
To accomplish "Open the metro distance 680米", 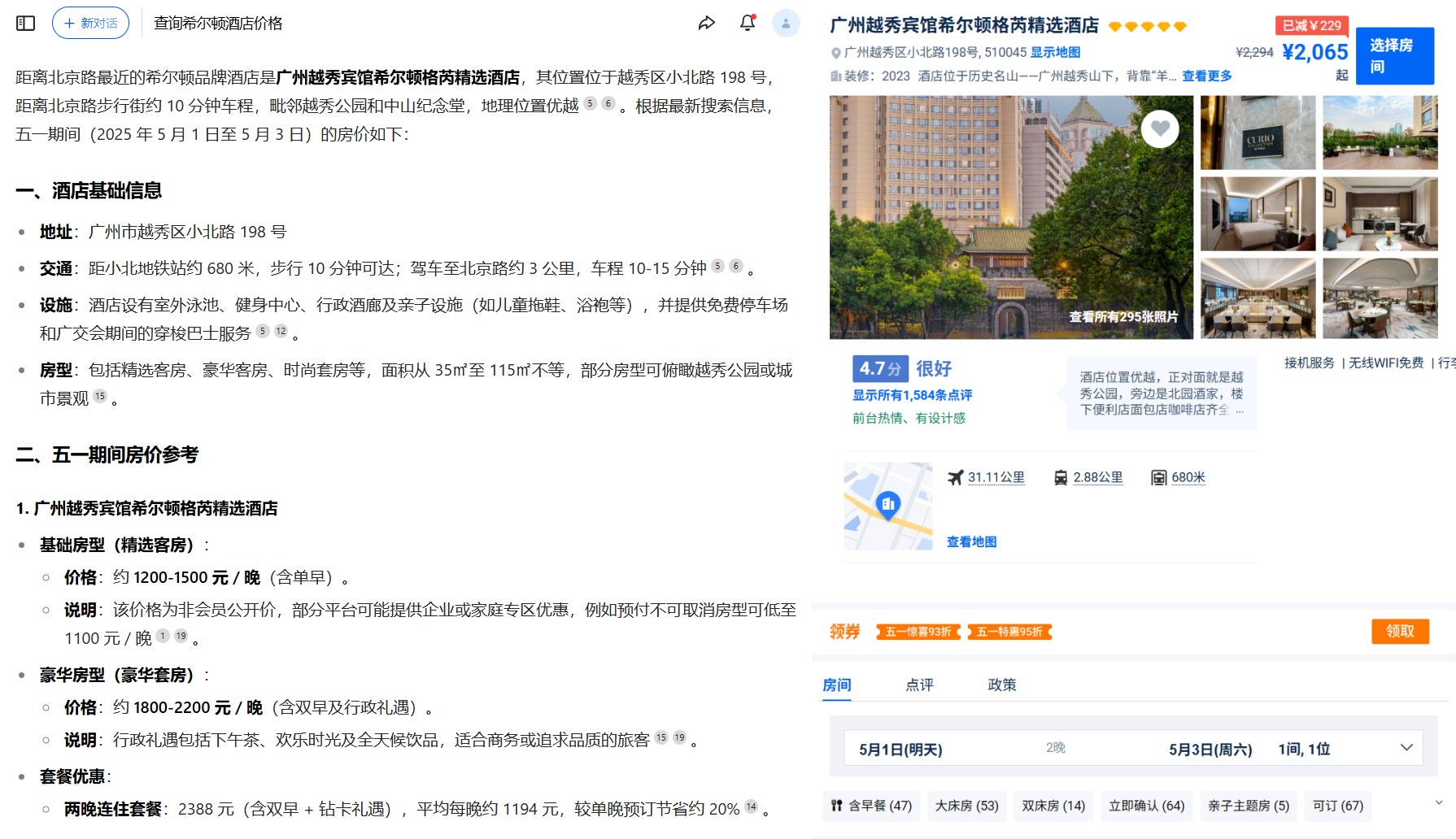I will [1188, 477].
